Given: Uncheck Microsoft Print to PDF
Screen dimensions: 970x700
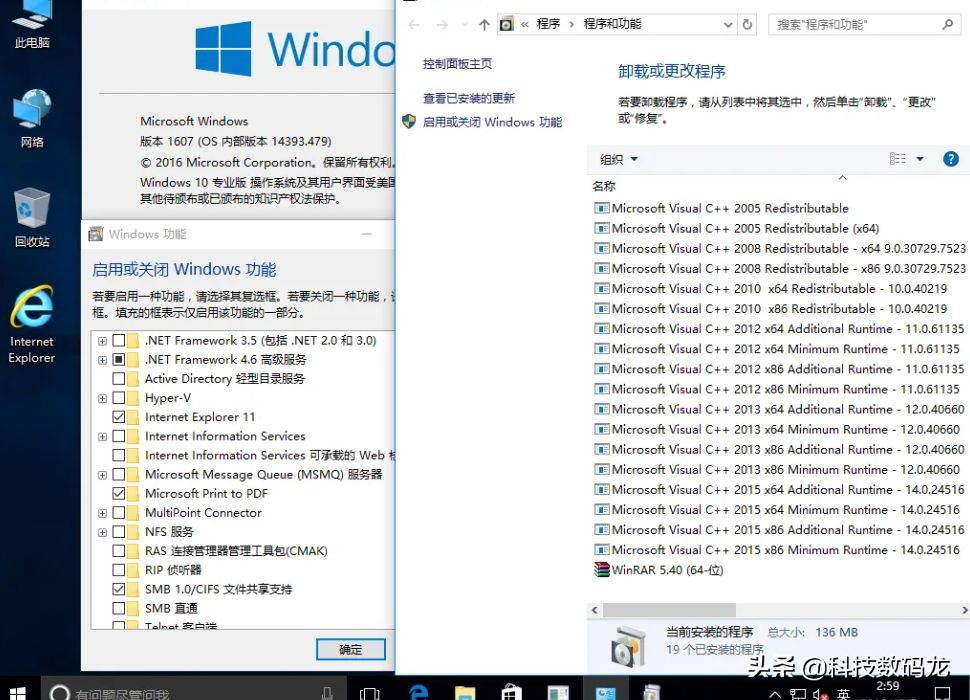Looking at the screenshot, I should [x=119, y=493].
